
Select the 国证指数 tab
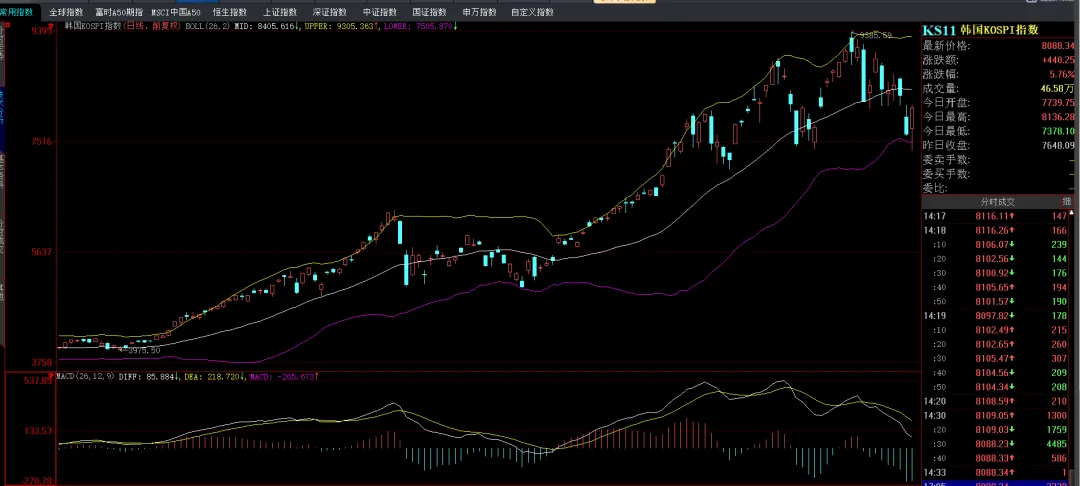[430, 12]
